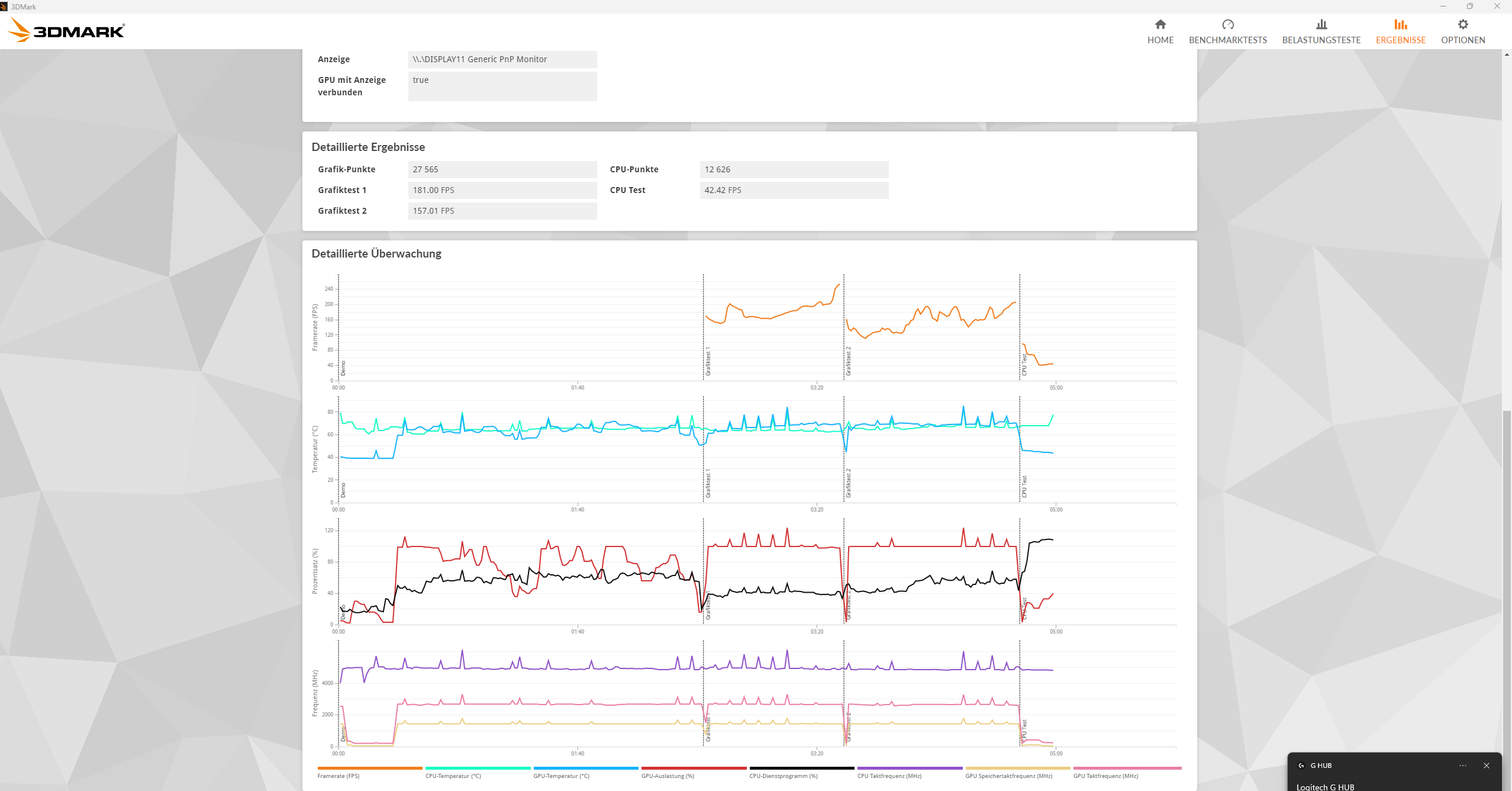1512x791 pixels.
Task: Click the ERGEBNISSE orange chart icon
Action: [1400, 24]
